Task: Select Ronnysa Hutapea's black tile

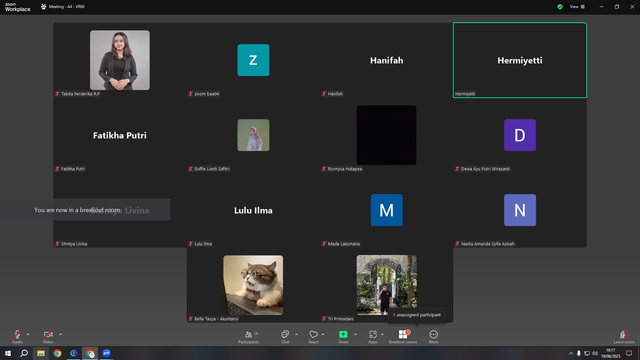Action: pyautogui.click(x=387, y=135)
